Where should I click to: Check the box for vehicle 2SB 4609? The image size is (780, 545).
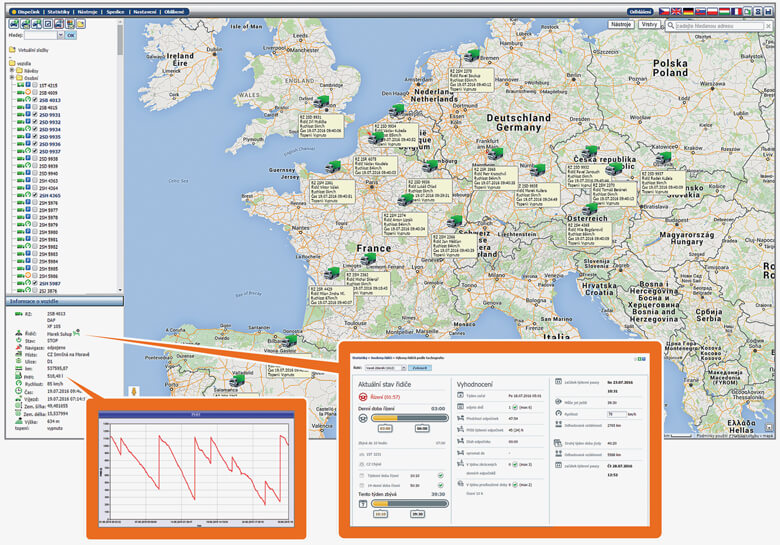point(35,92)
